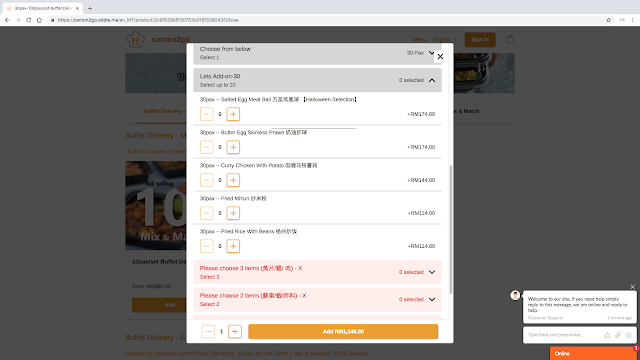Click the Online chat status button
This screenshot has width=640, height=360.
tap(594, 353)
